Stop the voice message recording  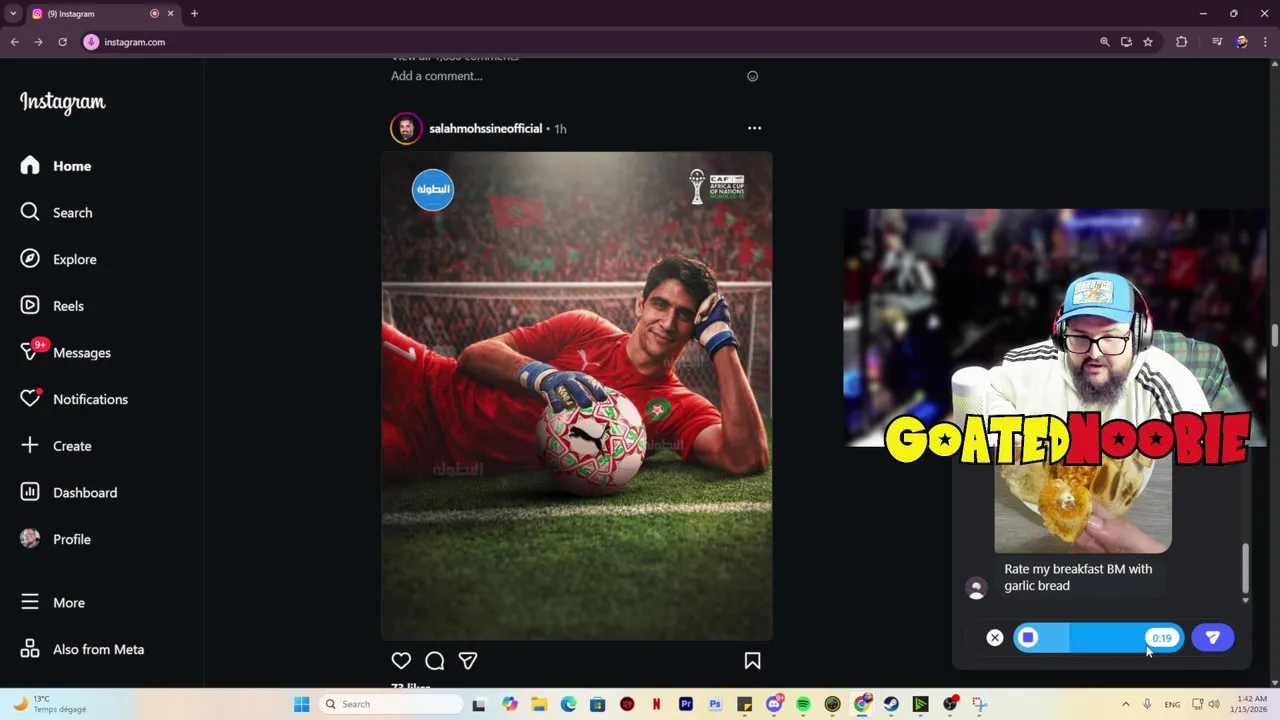(1028, 638)
